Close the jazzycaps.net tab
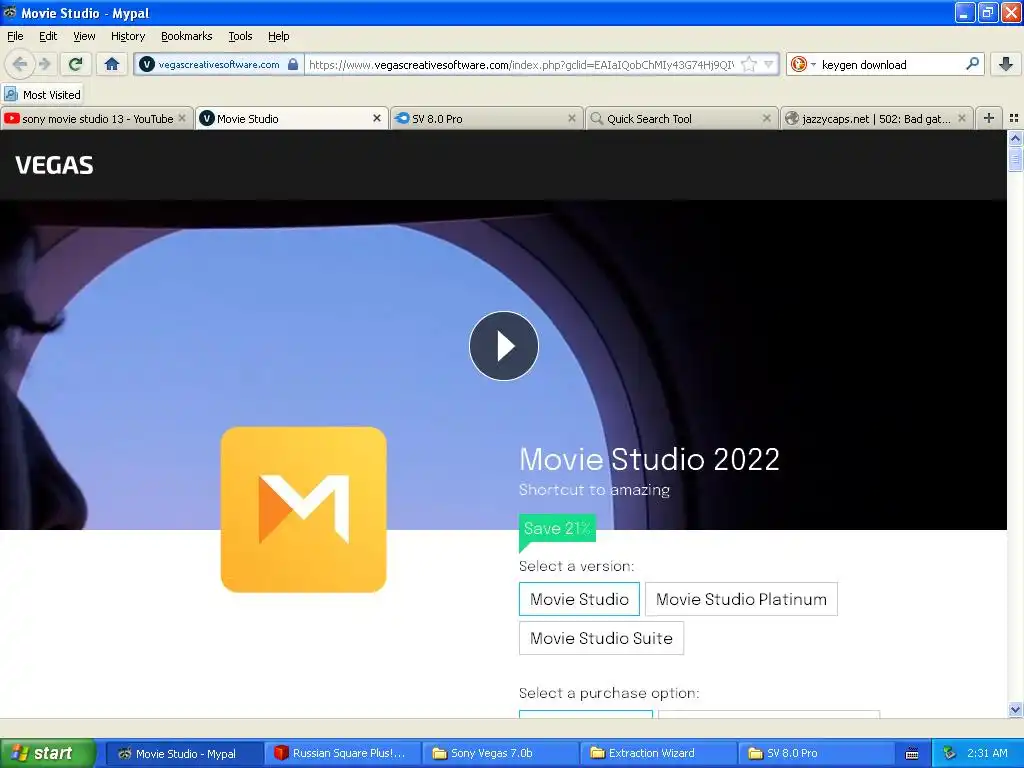Screen dimensions: 1024x768 (961, 118)
